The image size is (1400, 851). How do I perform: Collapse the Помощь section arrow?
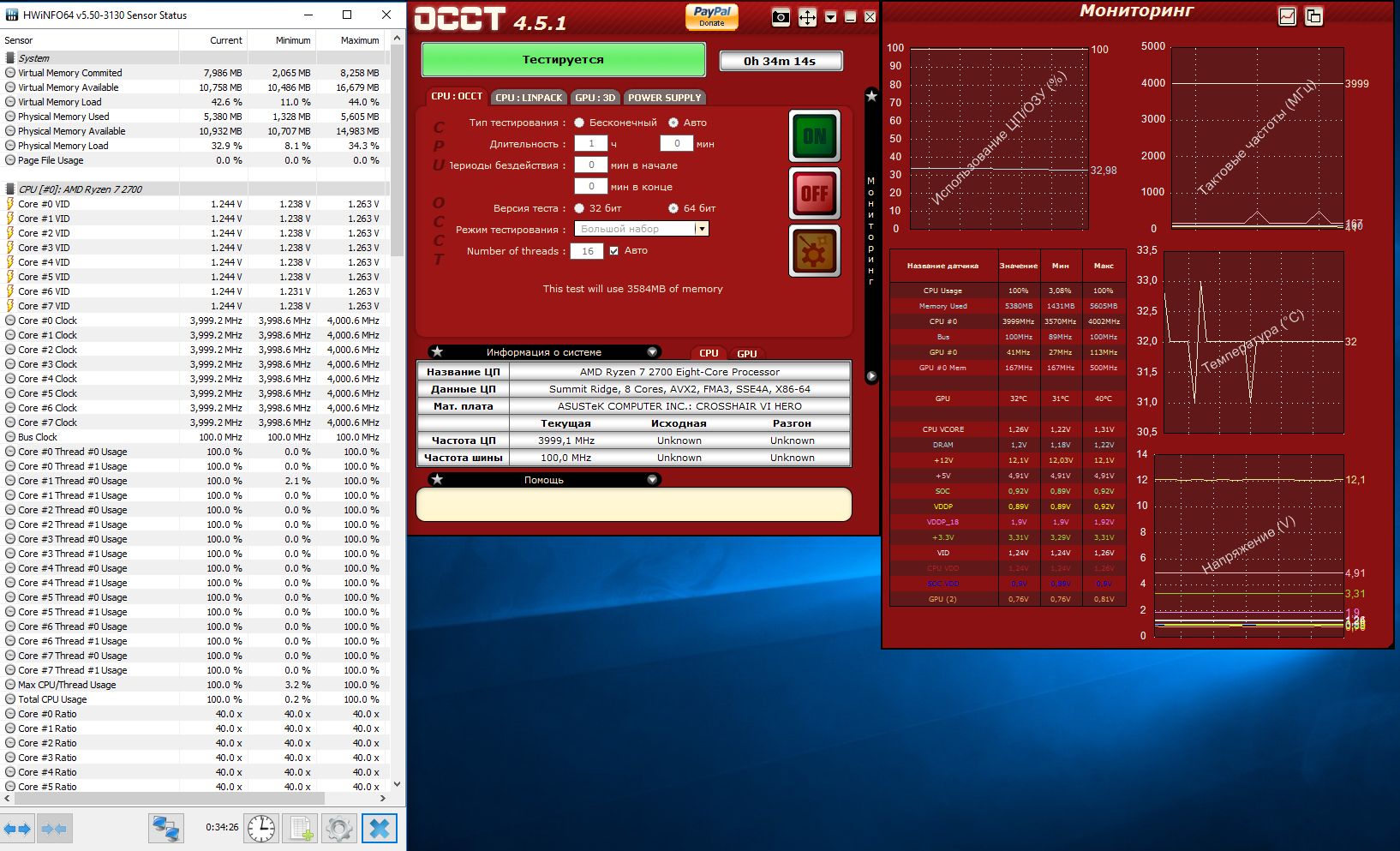tap(652, 480)
